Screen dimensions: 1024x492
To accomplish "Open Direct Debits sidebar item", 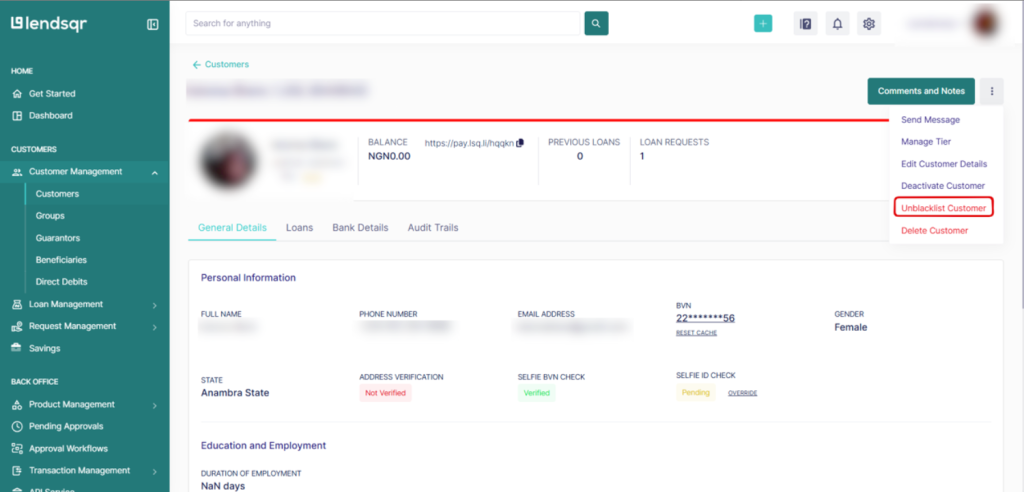I will click(x=61, y=282).
